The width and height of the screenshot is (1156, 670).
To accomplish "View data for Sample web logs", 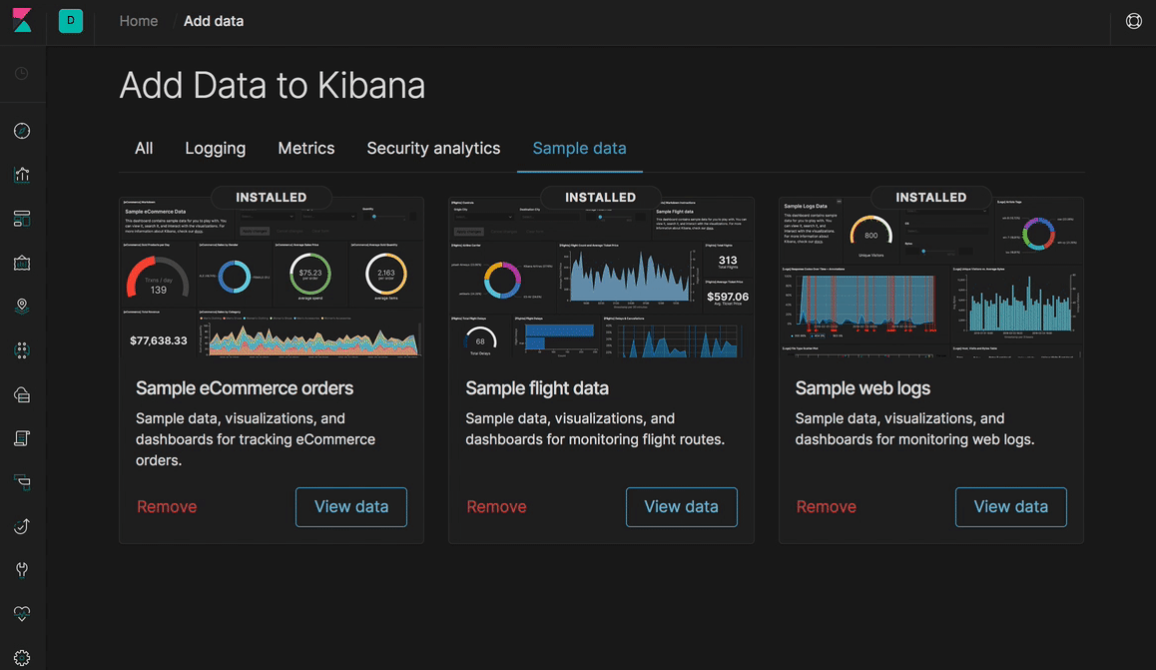I will click(x=1011, y=507).
